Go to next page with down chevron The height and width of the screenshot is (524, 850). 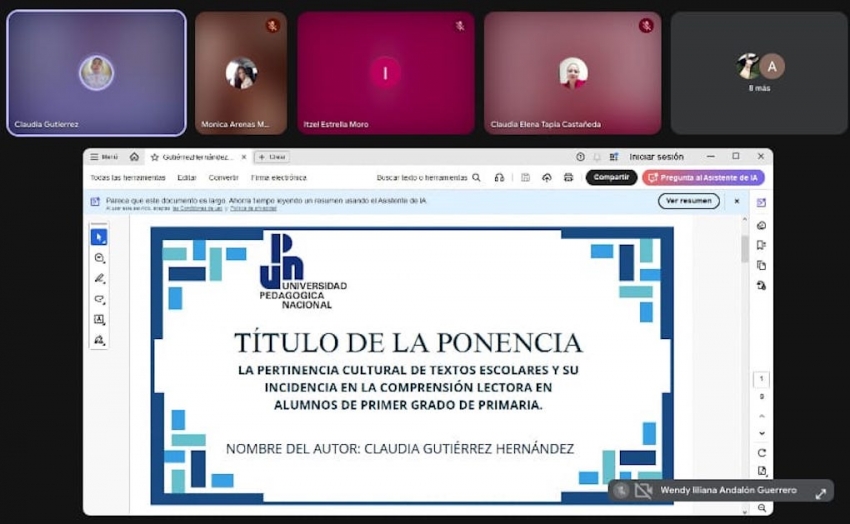pos(761,434)
